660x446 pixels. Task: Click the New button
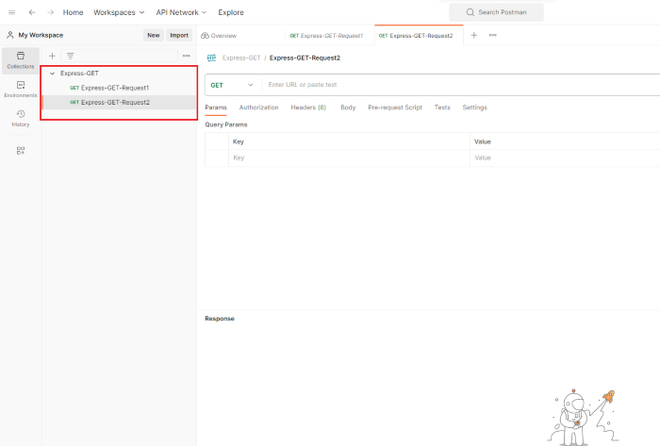click(x=153, y=35)
